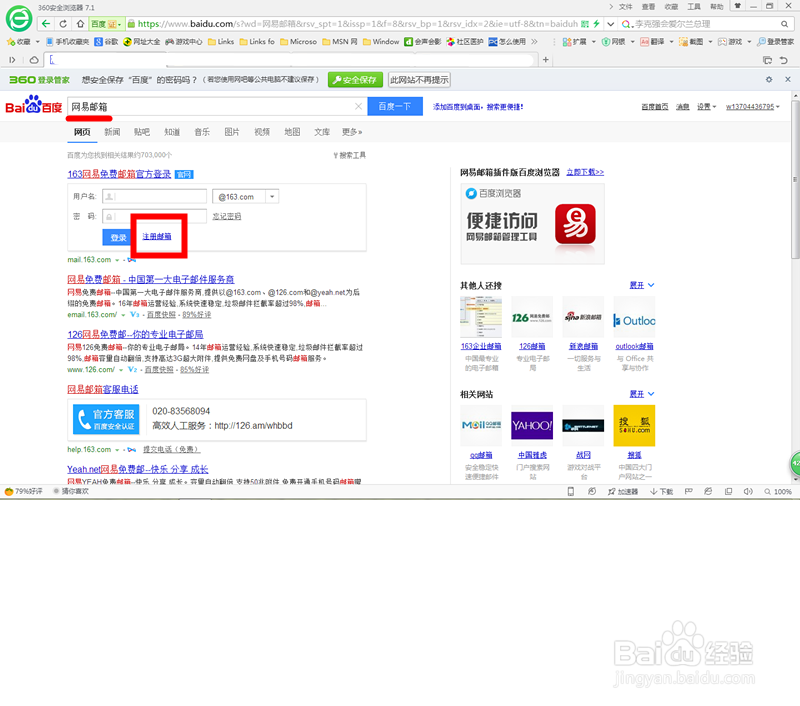
Task: Click the page vertical scrollbar thumb
Action: coord(795,180)
